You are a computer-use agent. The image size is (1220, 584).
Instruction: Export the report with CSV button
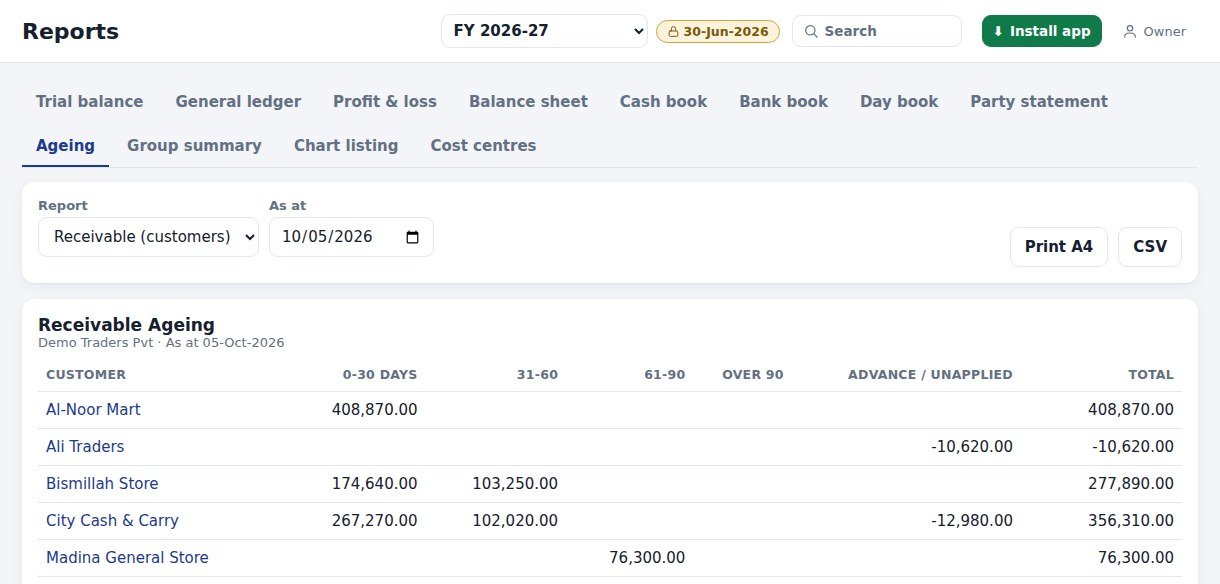click(1150, 247)
